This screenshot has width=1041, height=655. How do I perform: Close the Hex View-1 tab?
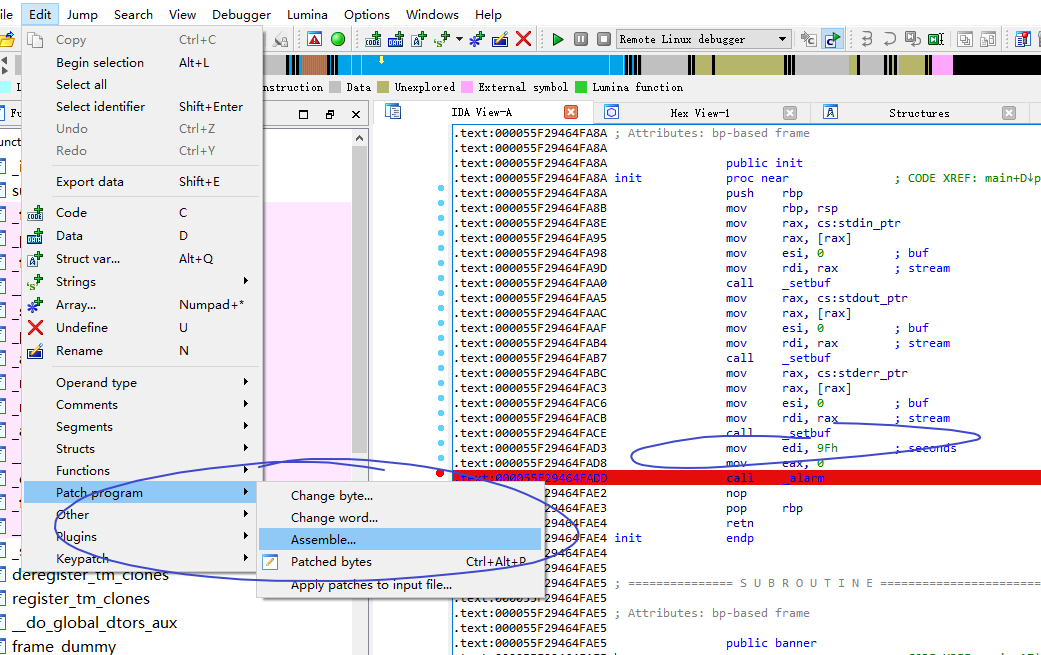coord(789,113)
